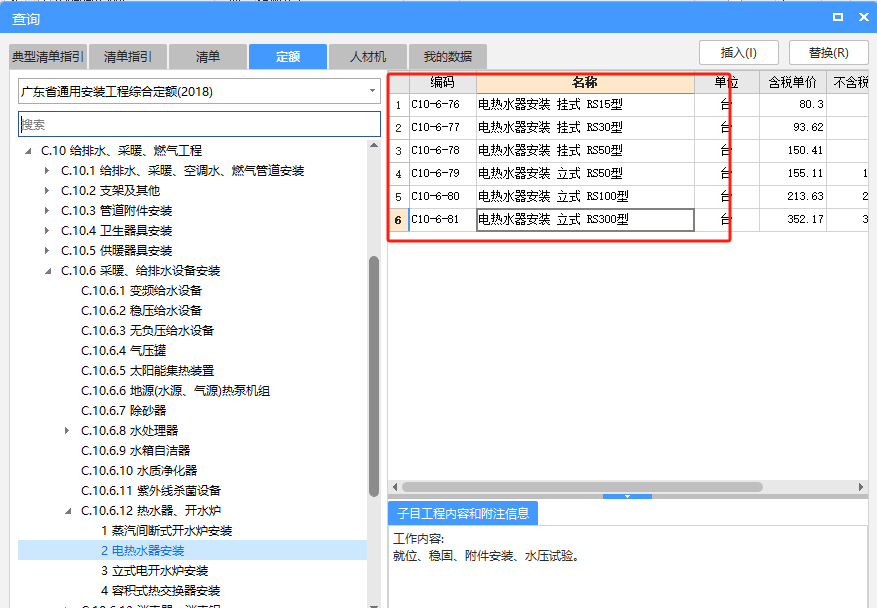The image size is (877, 608).
Task: Collapse the C.10 给排水、采暖、燃气工程 node
Action: (28, 151)
